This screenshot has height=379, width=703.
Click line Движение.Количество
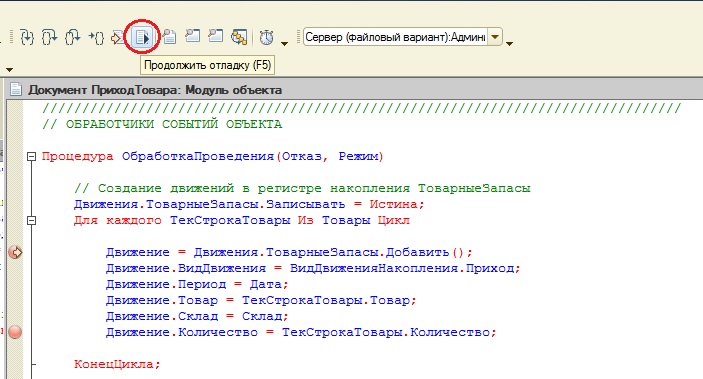(301, 332)
